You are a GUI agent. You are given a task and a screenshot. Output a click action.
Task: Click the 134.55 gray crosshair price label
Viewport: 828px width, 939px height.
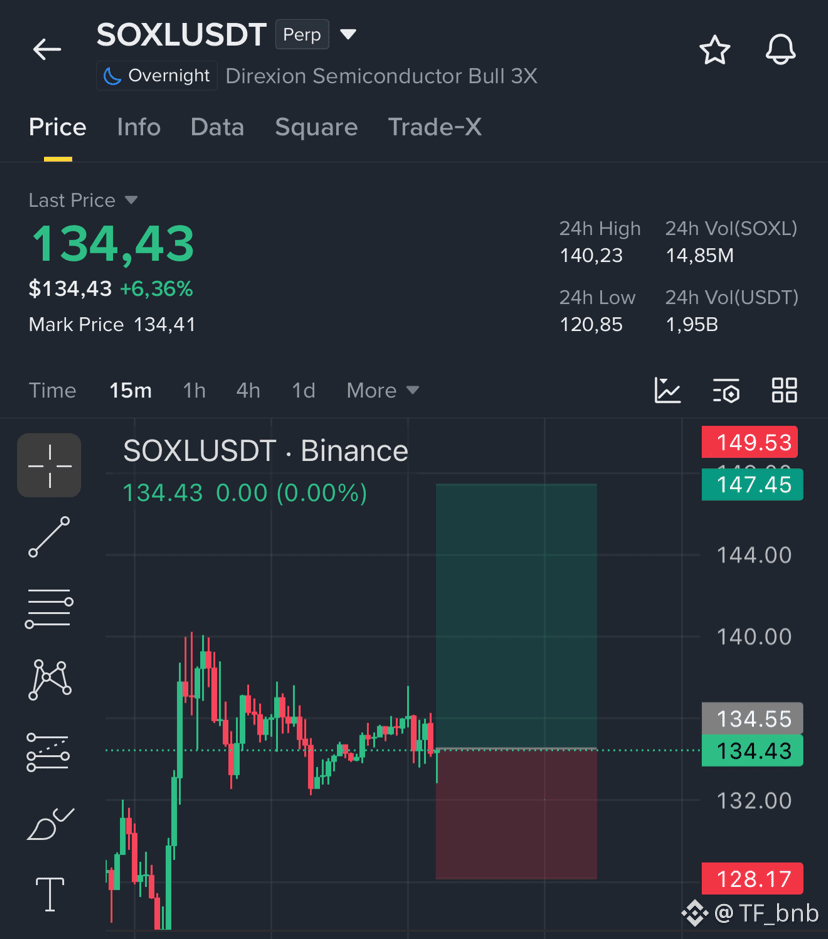pyautogui.click(x=753, y=718)
